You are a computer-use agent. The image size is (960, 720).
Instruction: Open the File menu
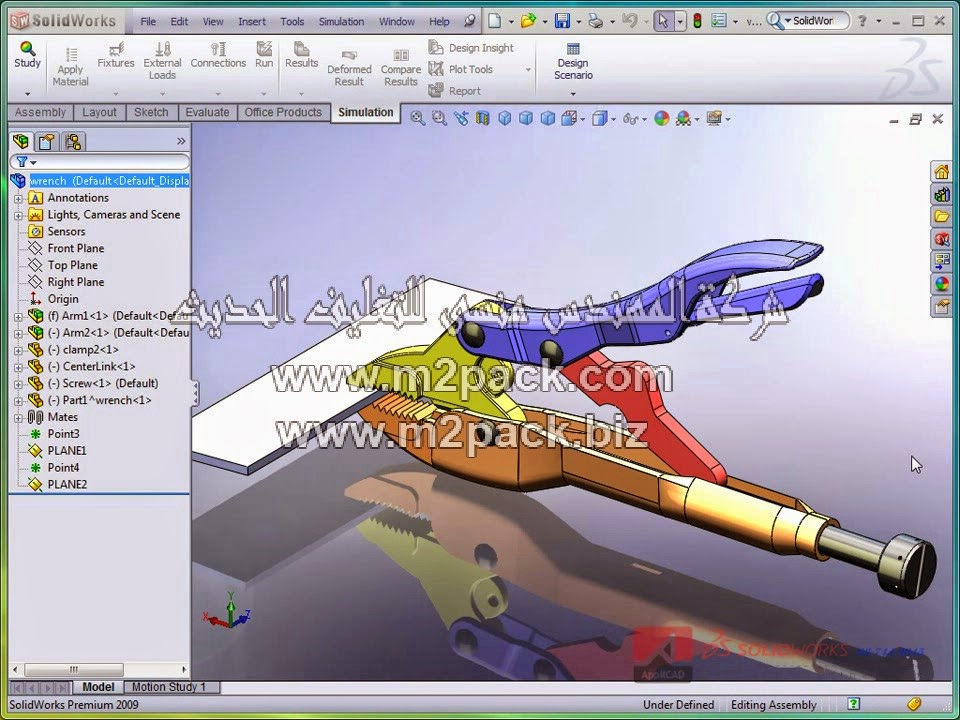(x=148, y=21)
